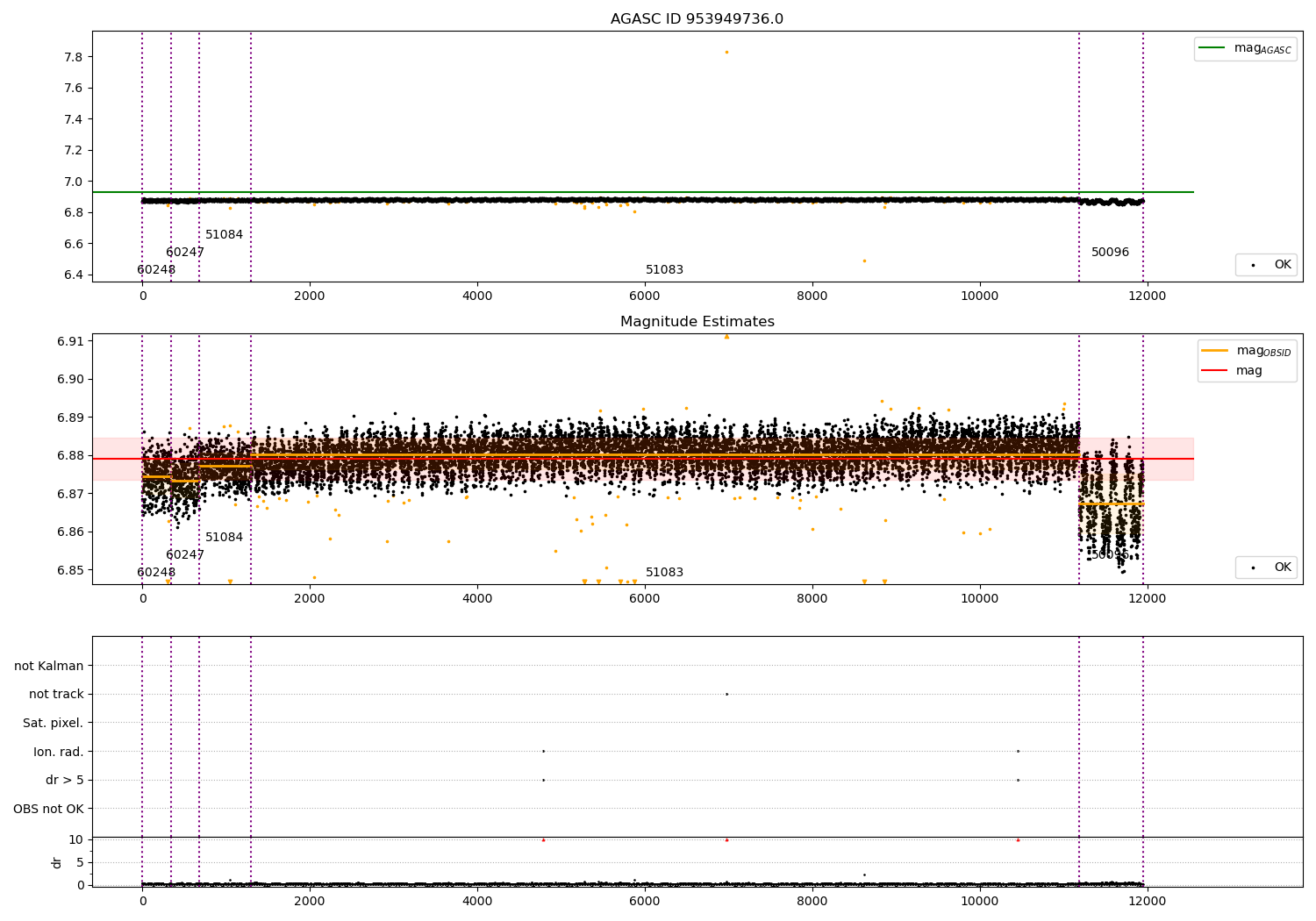Screen dimensions: 1316x921
Task: Click the 'not track' axis label
Action: click(x=56, y=694)
